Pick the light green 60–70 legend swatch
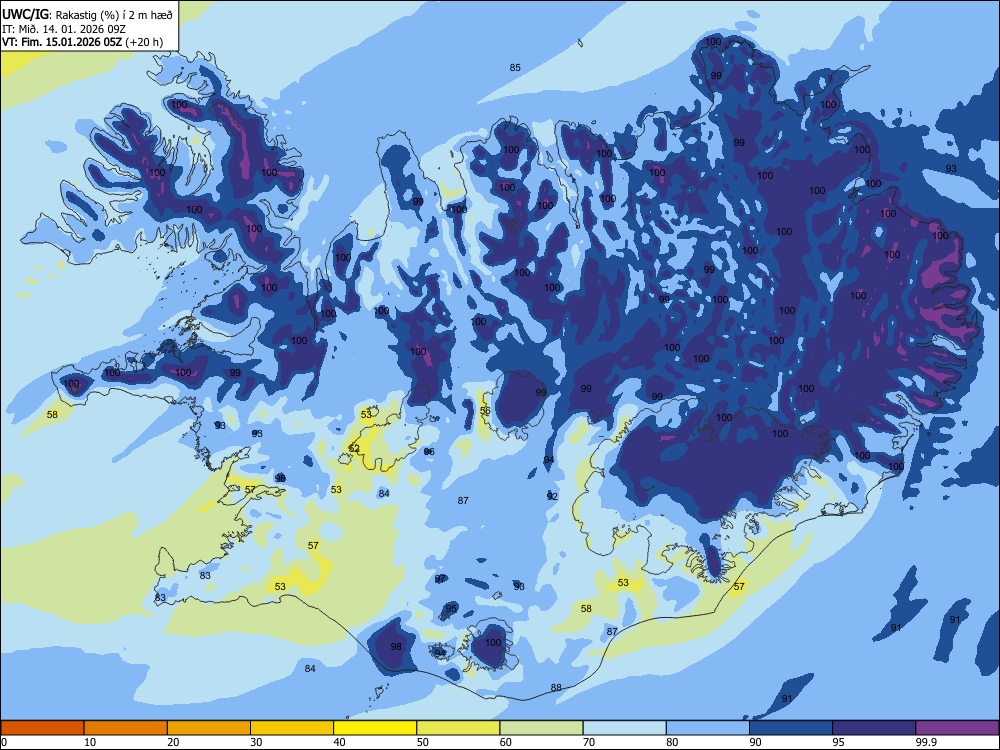The width and height of the screenshot is (1000, 750). pyautogui.click(x=541, y=728)
